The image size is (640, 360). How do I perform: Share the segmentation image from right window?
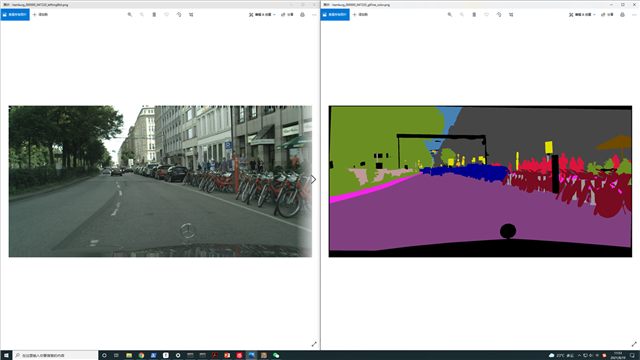click(607, 15)
